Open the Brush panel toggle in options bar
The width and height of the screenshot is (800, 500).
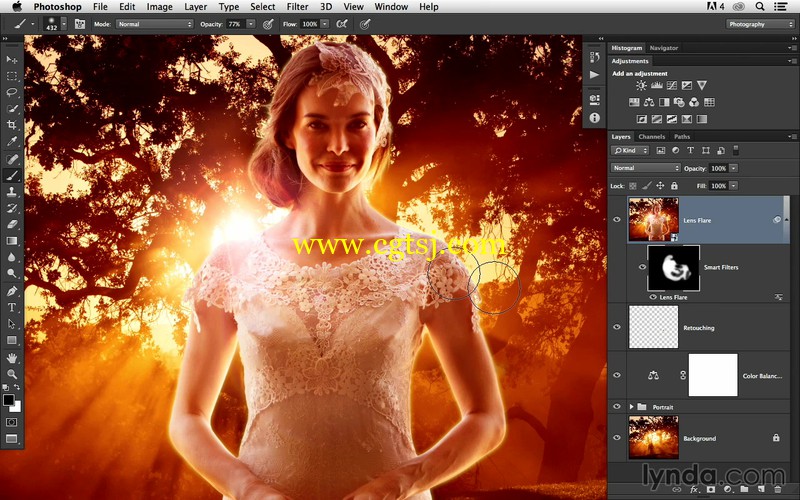coord(80,24)
